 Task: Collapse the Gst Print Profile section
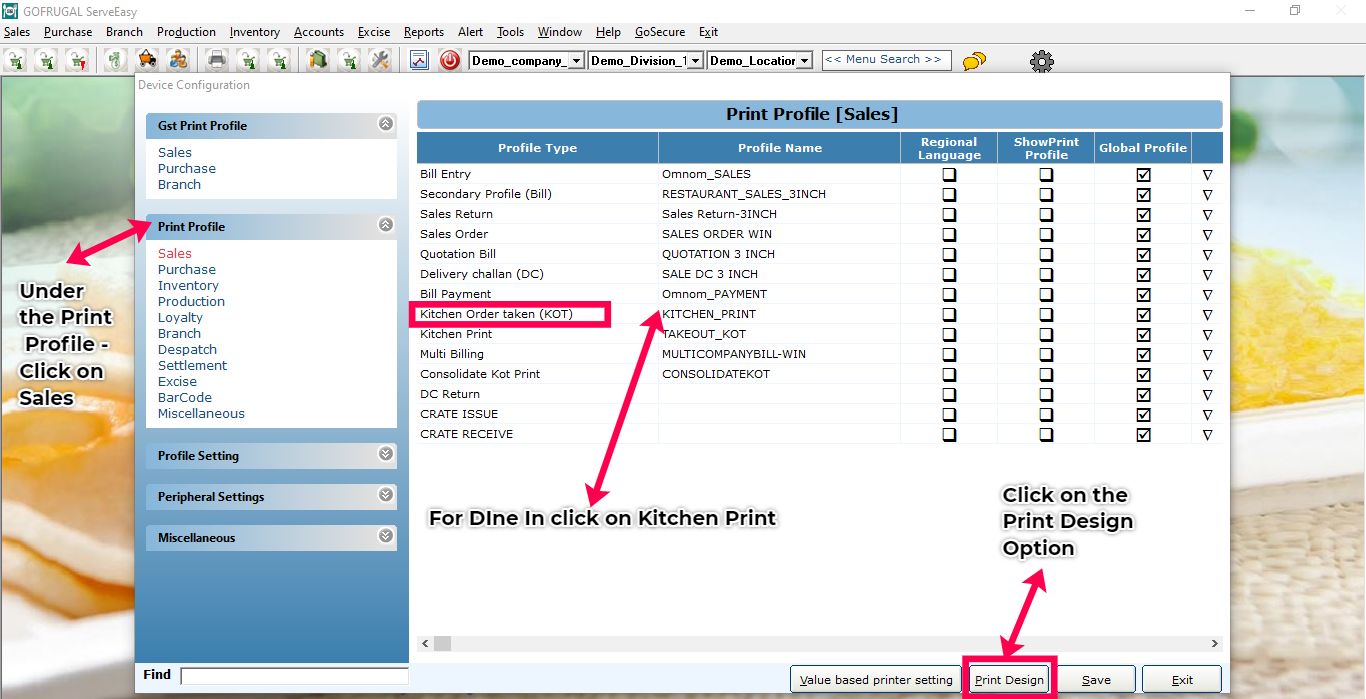[x=386, y=124]
